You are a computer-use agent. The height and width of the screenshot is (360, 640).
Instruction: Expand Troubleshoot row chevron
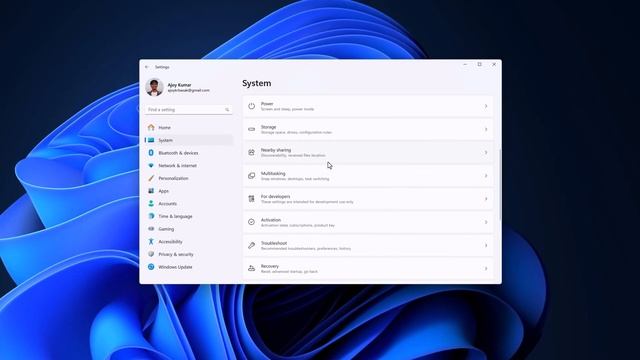pos(486,245)
